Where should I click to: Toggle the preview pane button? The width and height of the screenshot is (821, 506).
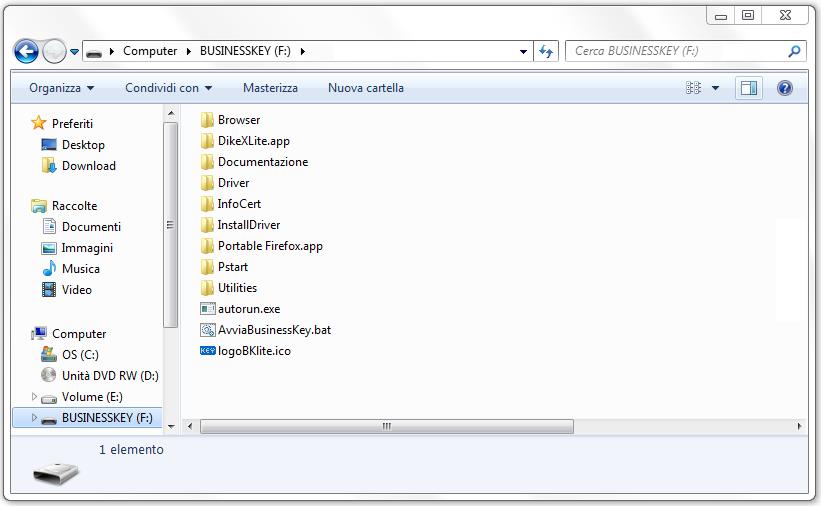(x=748, y=88)
